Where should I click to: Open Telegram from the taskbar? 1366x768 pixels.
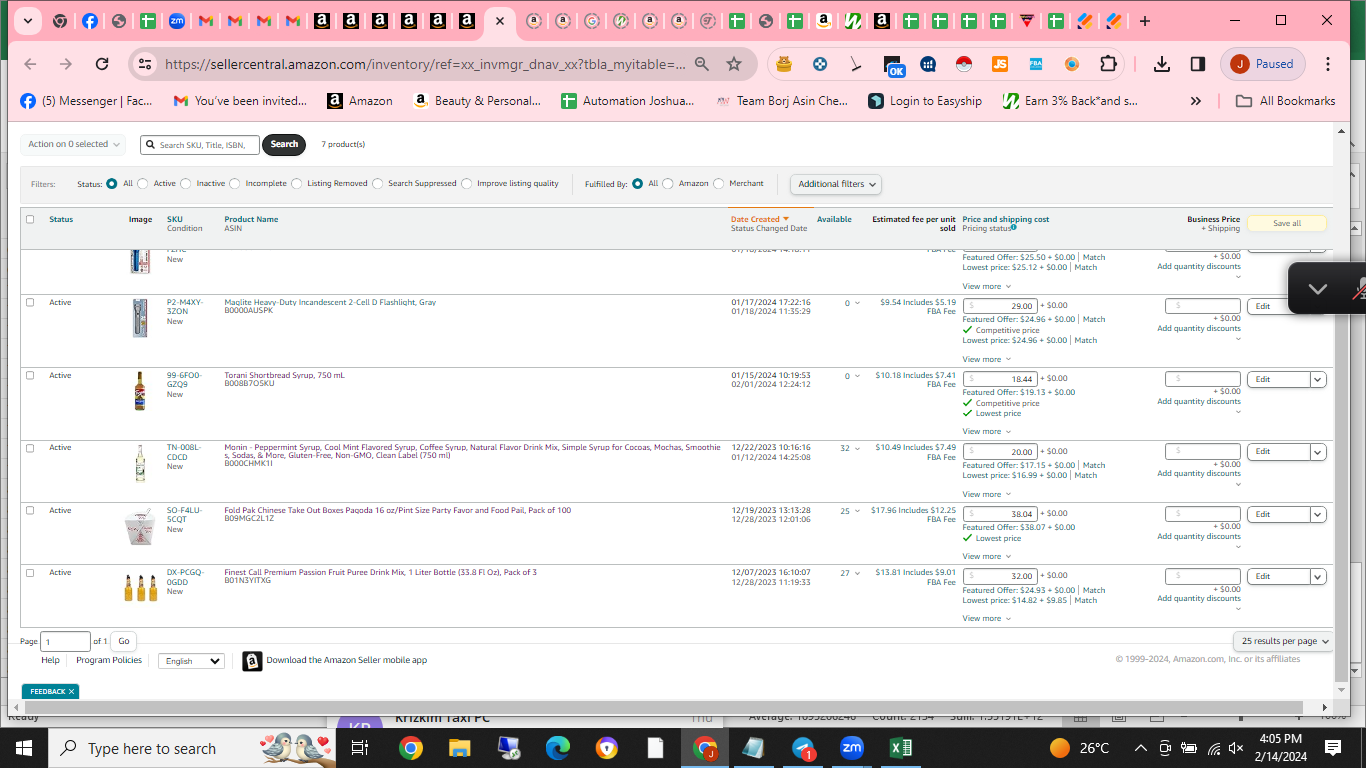coord(803,748)
